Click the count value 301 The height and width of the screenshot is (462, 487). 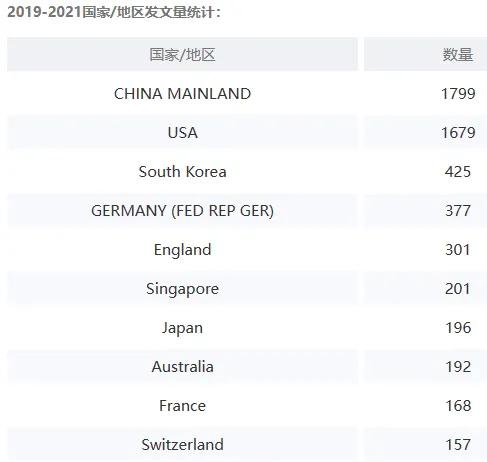point(458,250)
